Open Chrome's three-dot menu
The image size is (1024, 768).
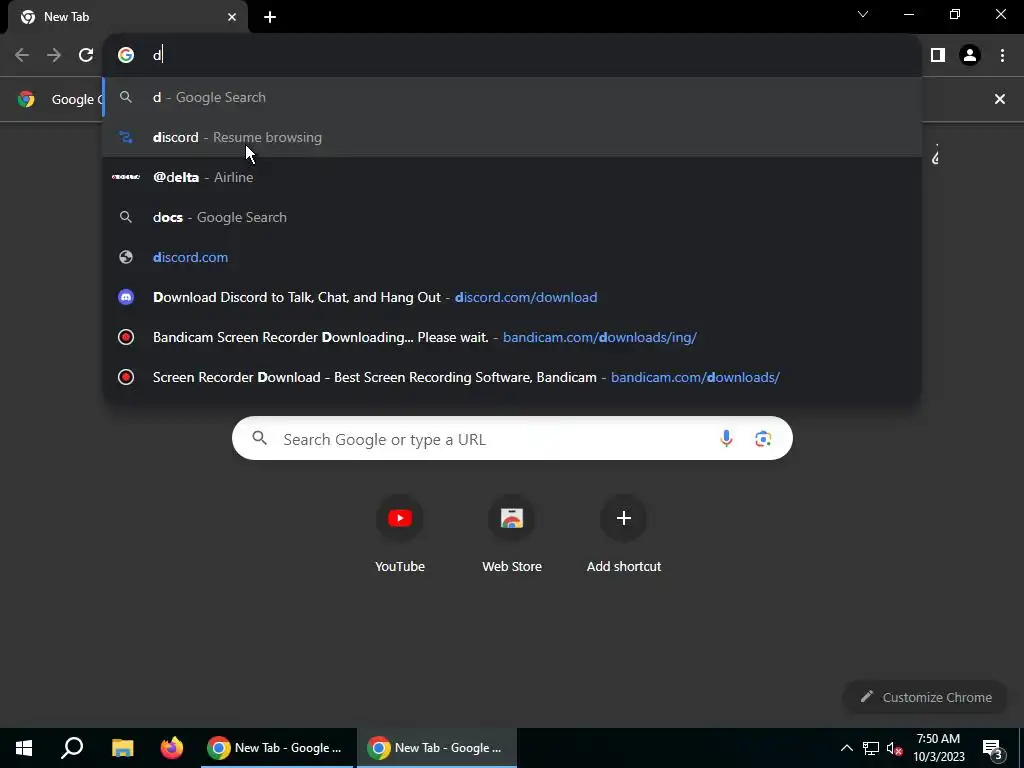tap(1002, 55)
